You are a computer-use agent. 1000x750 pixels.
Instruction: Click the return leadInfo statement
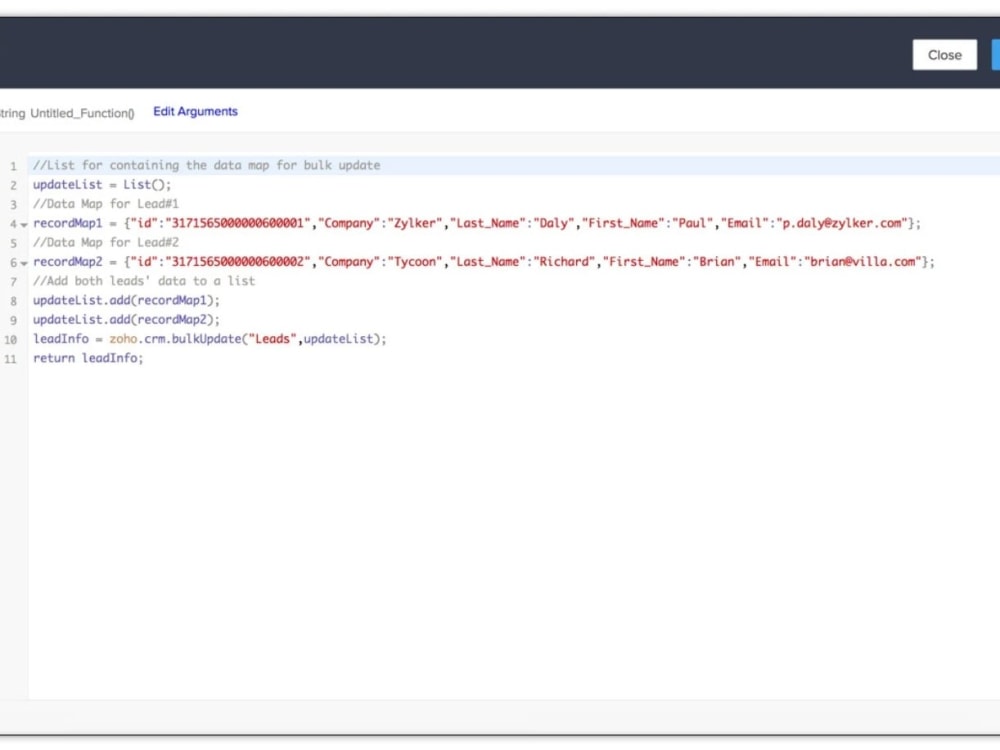[x=88, y=358]
